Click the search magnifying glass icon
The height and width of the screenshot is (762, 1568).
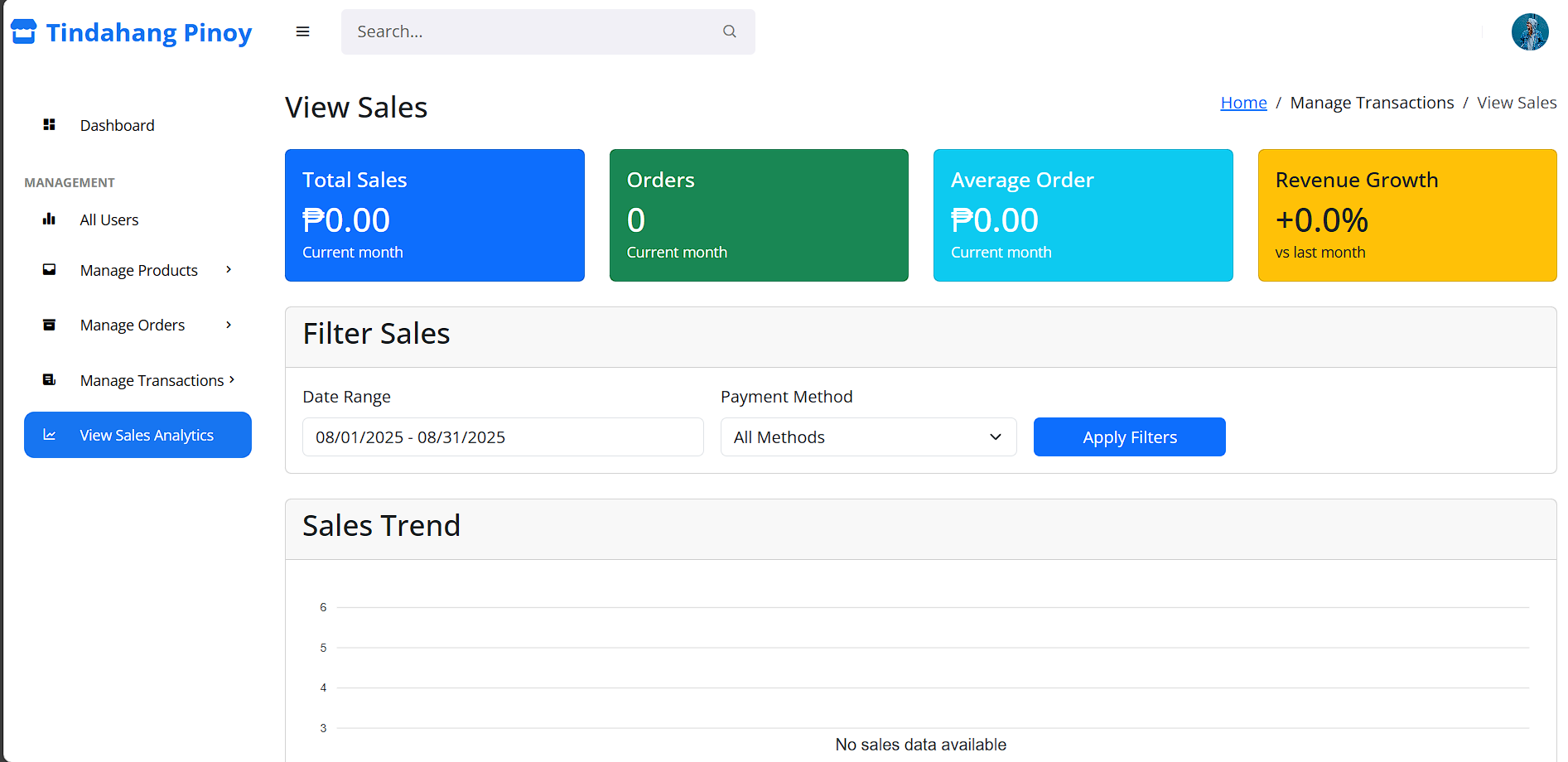click(729, 31)
